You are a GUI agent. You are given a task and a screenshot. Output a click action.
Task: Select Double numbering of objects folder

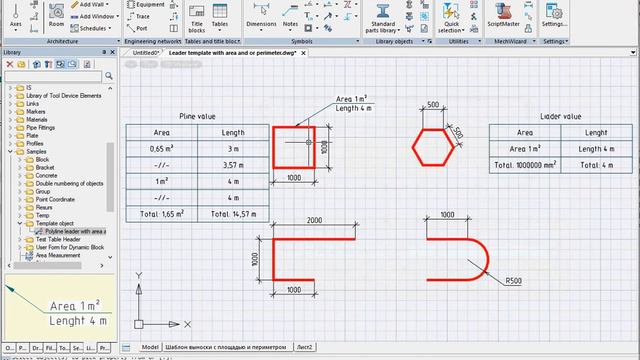tap(69, 184)
